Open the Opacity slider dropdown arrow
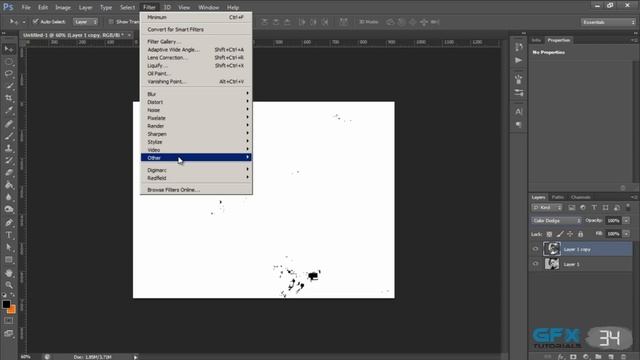640x360 pixels. pos(627,220)
